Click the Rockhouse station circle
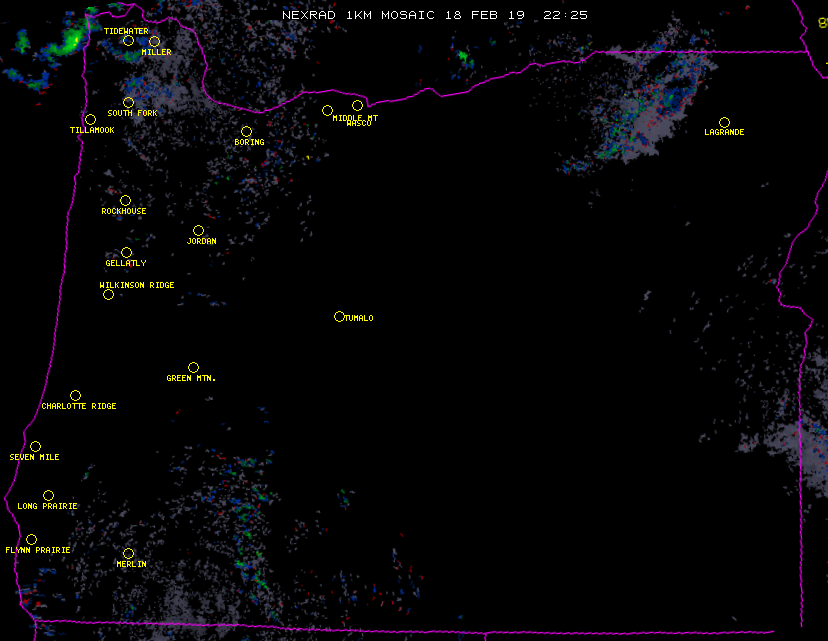This screenshot has width=828, height=641. pos(125,201)
